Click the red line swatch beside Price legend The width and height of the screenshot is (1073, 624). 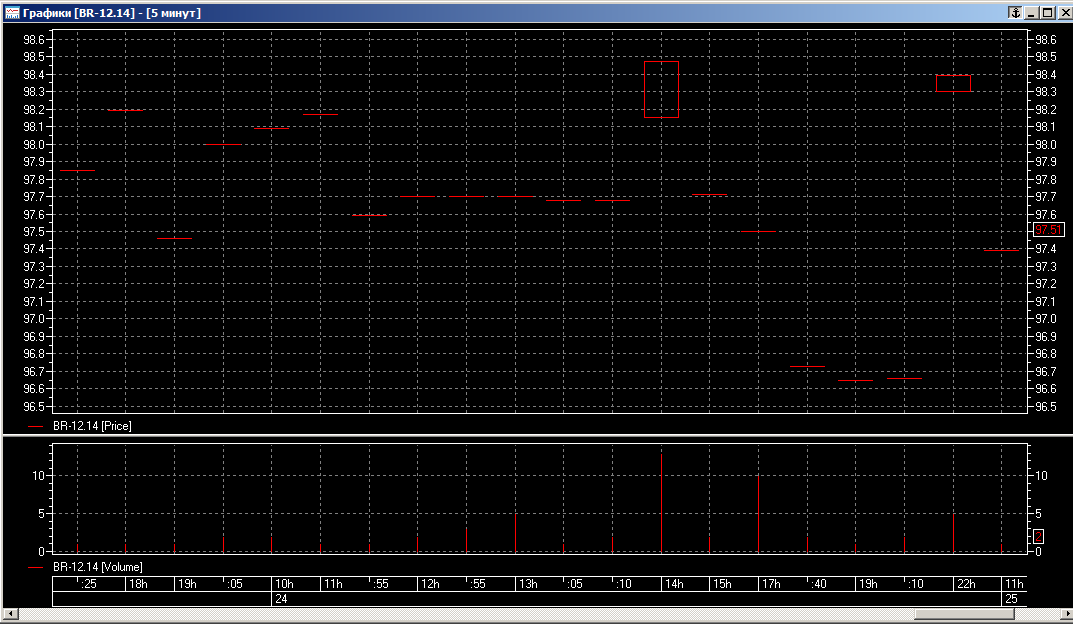(x=36, y=426)
